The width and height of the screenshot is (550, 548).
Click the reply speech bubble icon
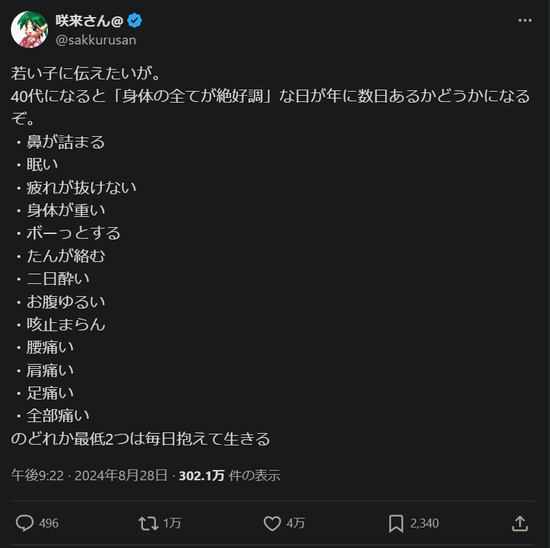tap(25, 523)
